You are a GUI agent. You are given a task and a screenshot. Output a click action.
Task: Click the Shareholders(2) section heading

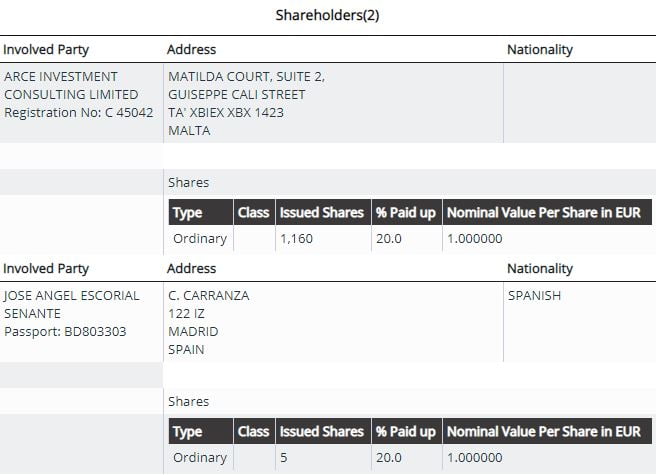coord(328,15)
